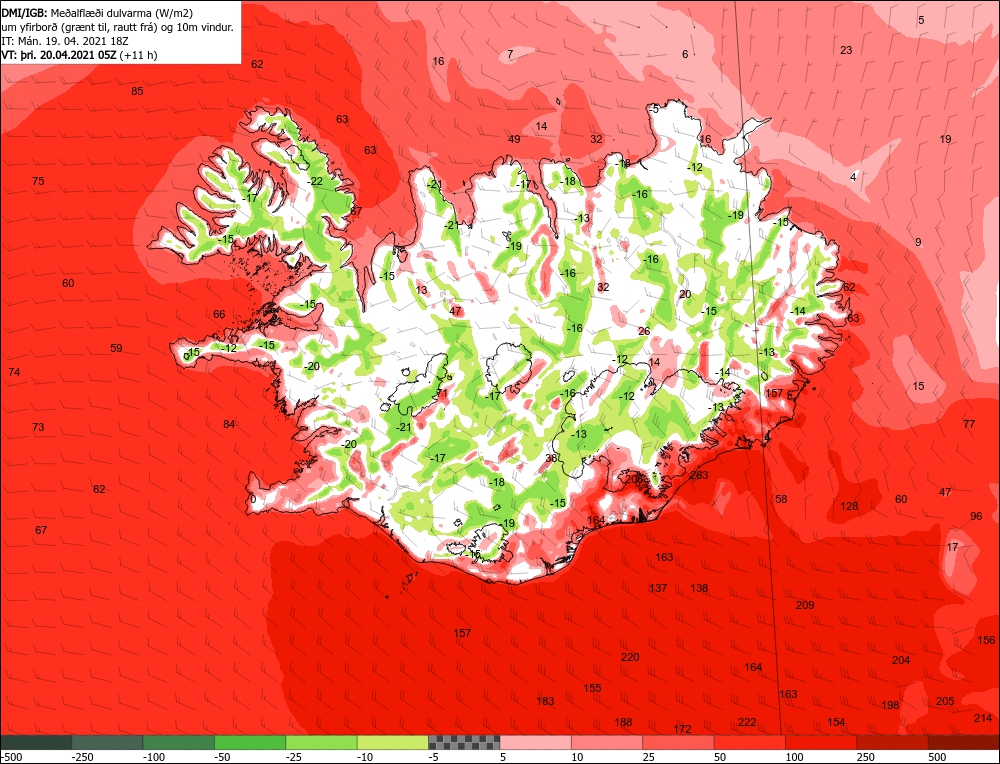Pick the legend color between 10 and 25
The image size is (1000, 764).
pos(607,742)
